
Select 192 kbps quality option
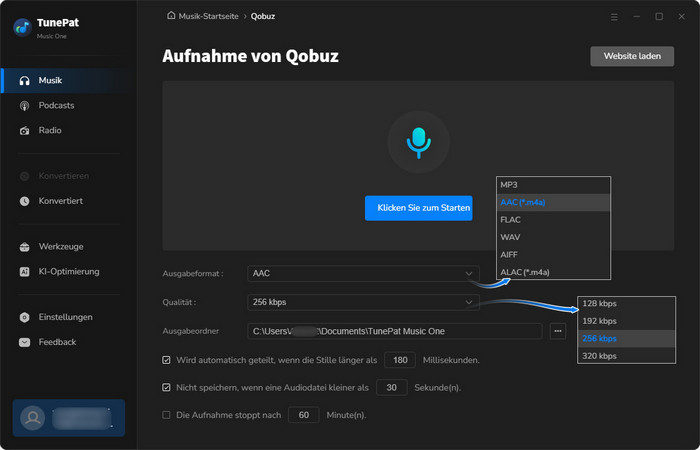(626, 321)
